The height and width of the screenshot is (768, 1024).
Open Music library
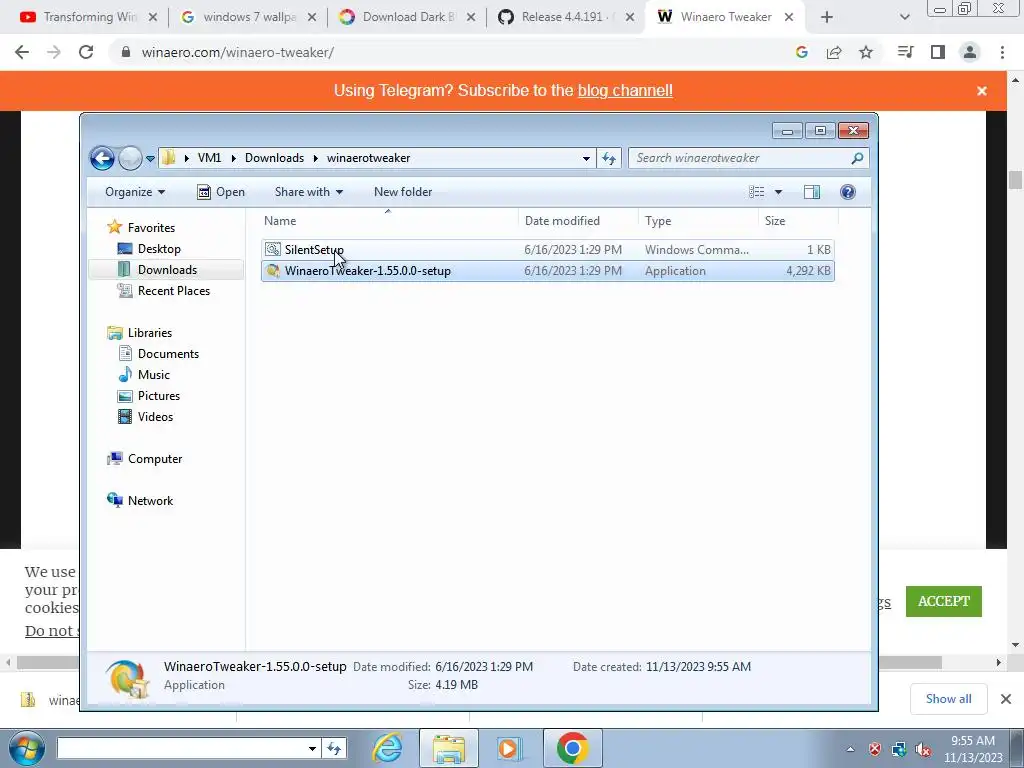pyautogui.click(x=153, y=375)
